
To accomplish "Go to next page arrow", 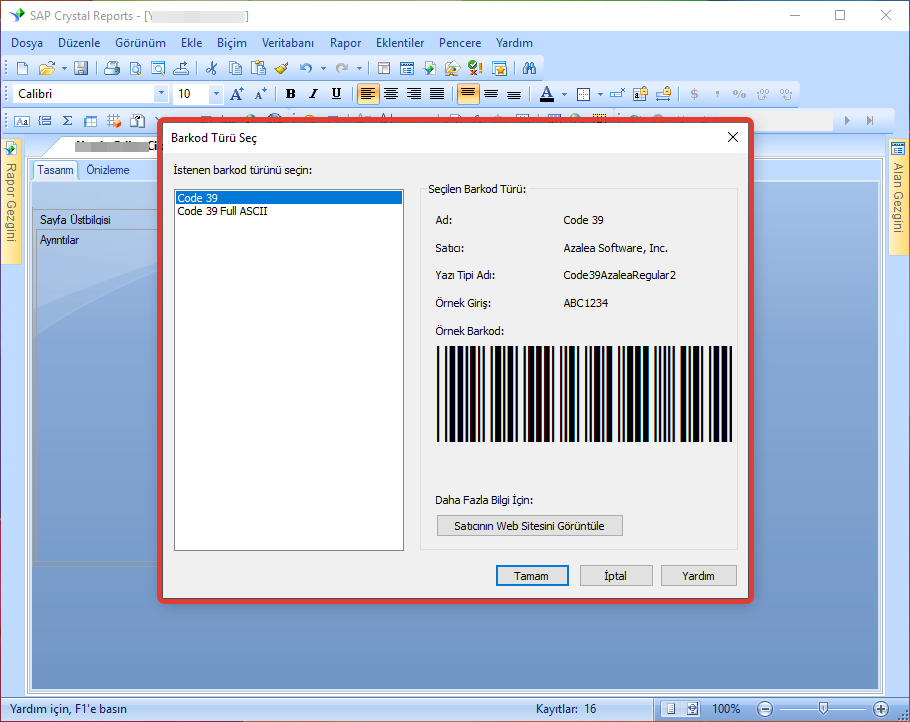I will (847, 121).
